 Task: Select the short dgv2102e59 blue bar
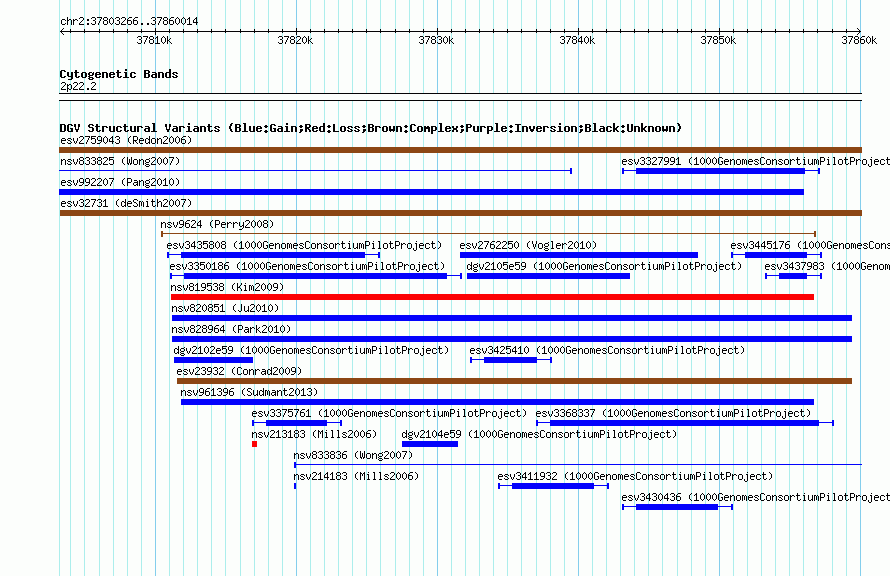point(213,360)
